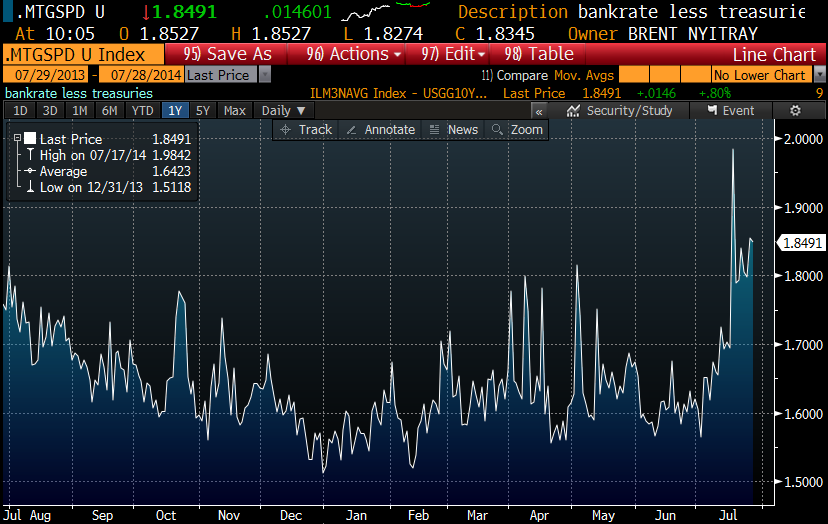
Task: Select the 1D time range
Action: 20,111
